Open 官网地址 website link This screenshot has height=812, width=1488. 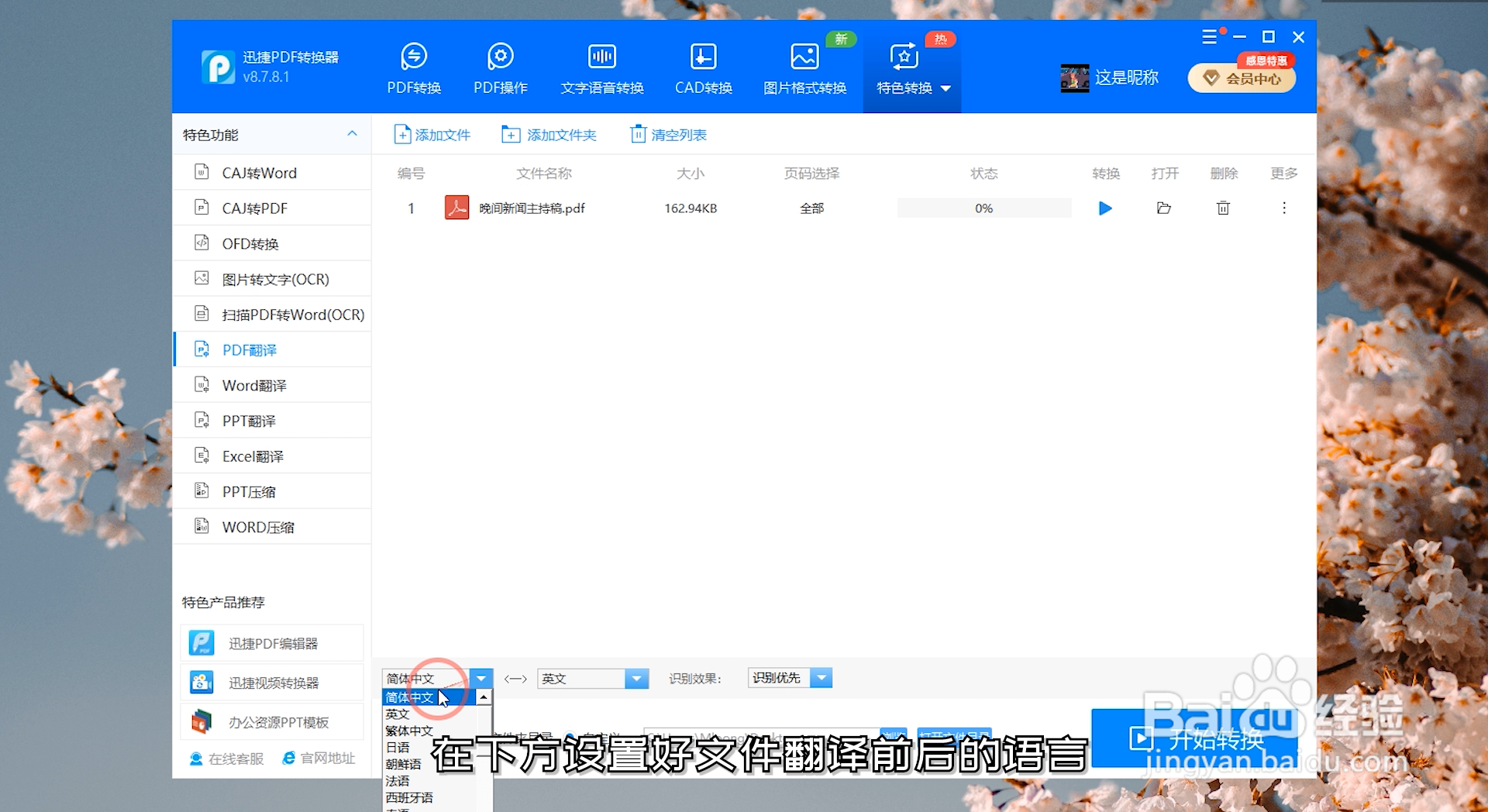319,759
